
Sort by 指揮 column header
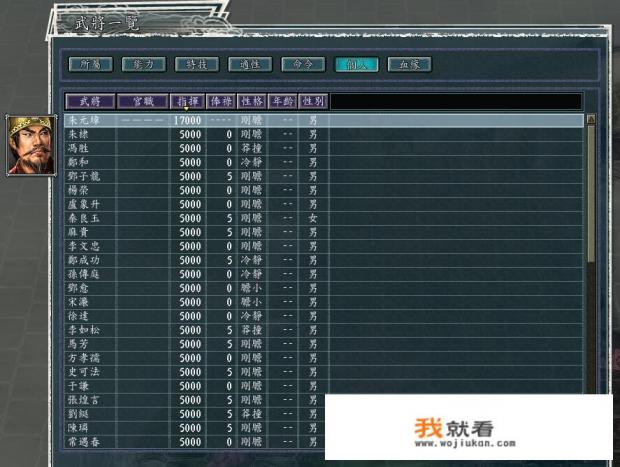[187, 101]
